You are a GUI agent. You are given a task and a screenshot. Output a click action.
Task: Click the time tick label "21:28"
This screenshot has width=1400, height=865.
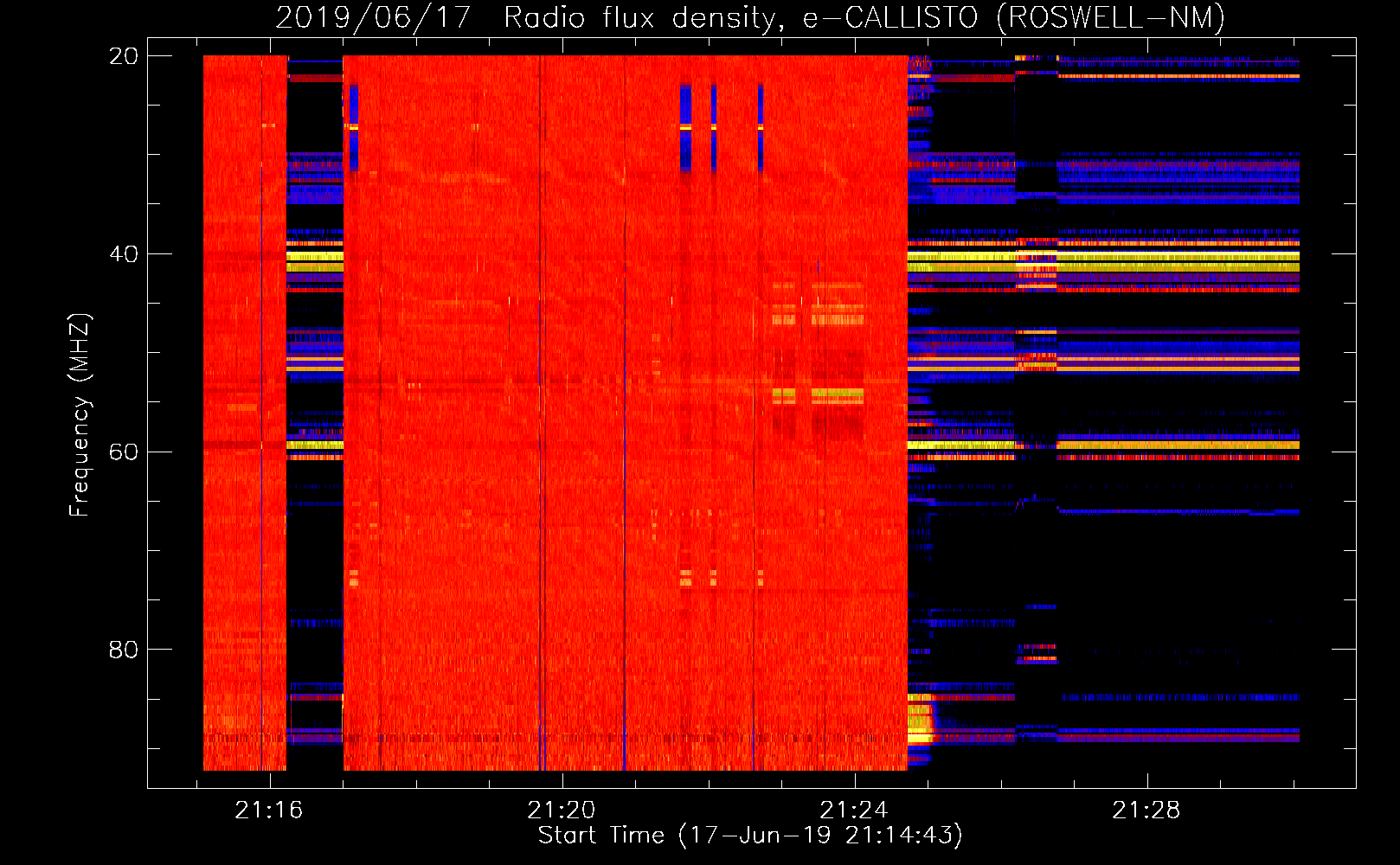click(1146, 811)
